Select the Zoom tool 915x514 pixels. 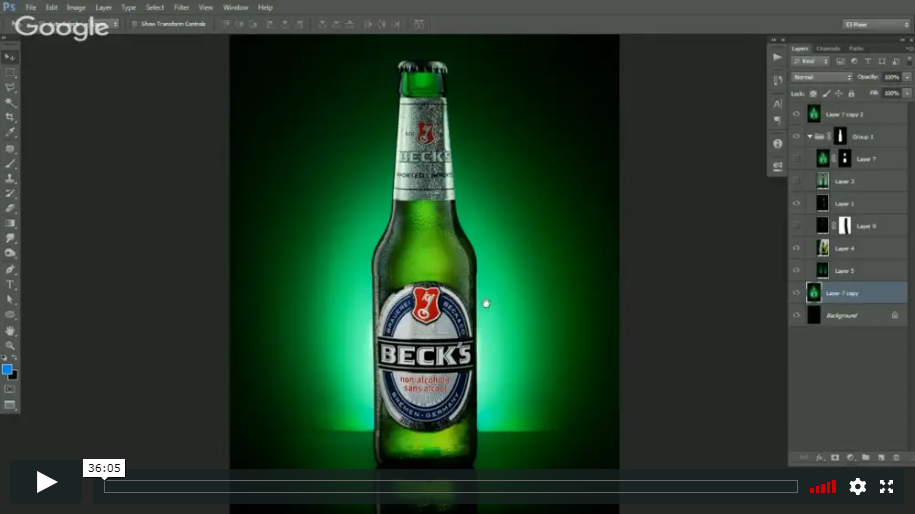[10, 345]
